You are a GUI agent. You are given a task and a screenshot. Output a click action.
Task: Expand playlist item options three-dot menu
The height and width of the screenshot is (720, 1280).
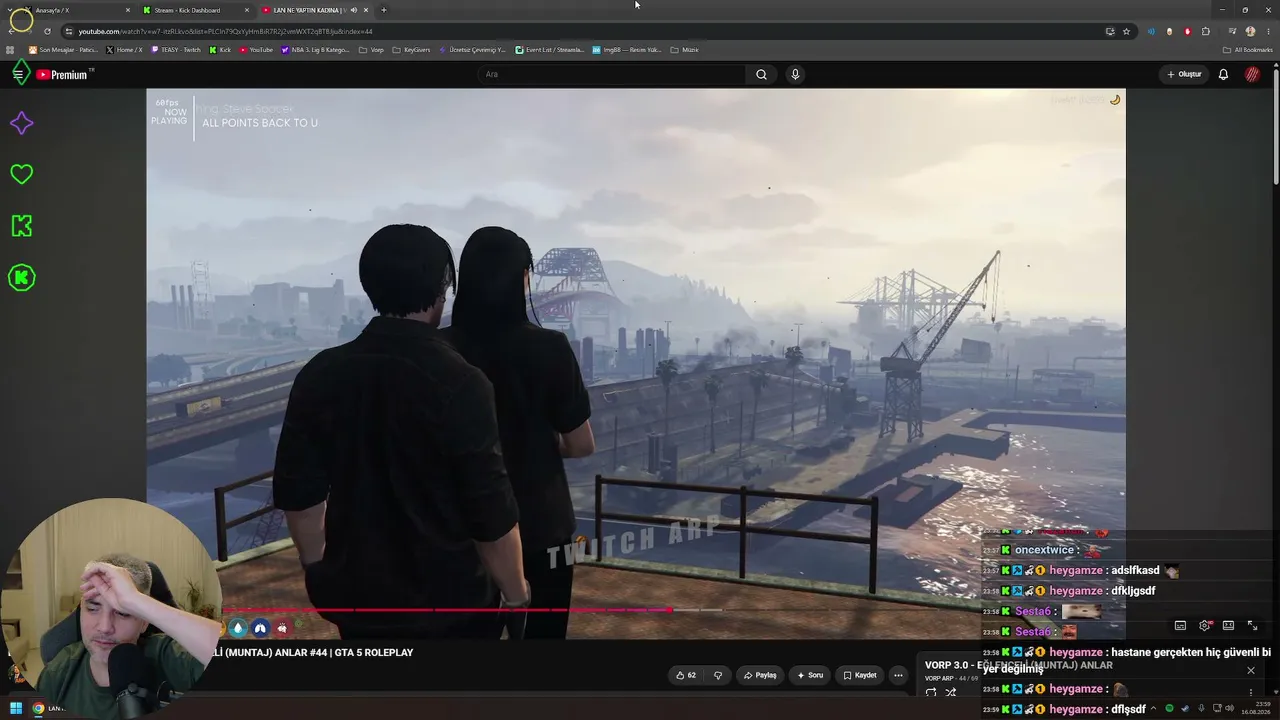(x=1250, y=692)
